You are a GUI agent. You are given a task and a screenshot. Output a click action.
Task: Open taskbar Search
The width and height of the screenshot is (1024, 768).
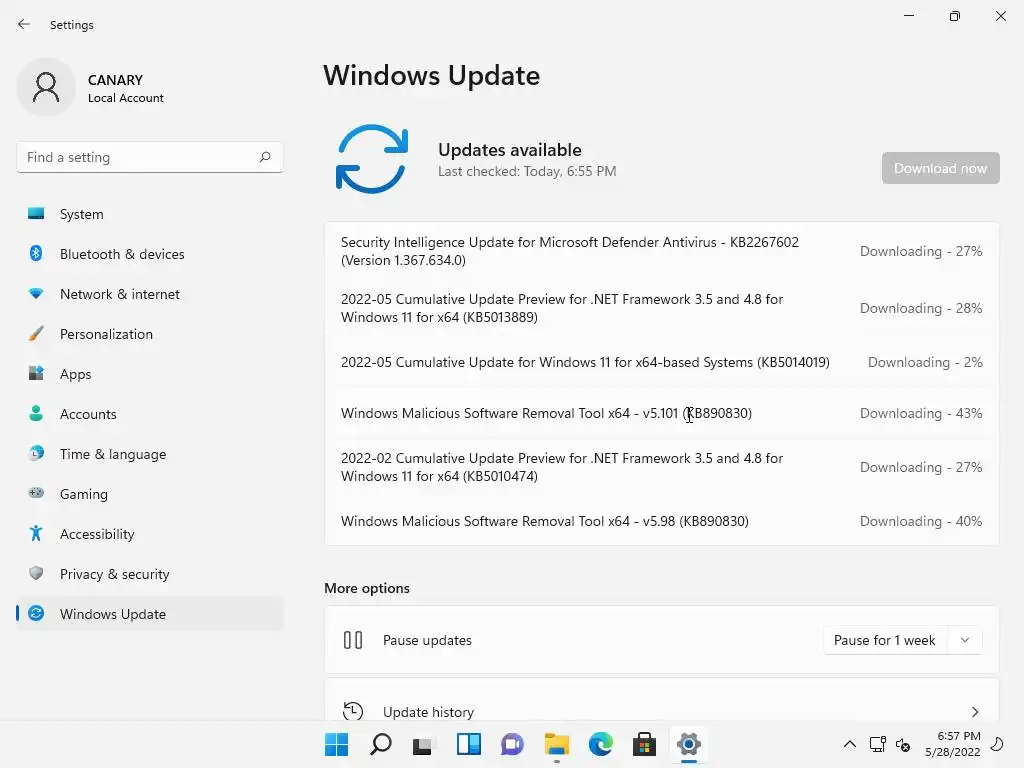click(x=381, y=744)
